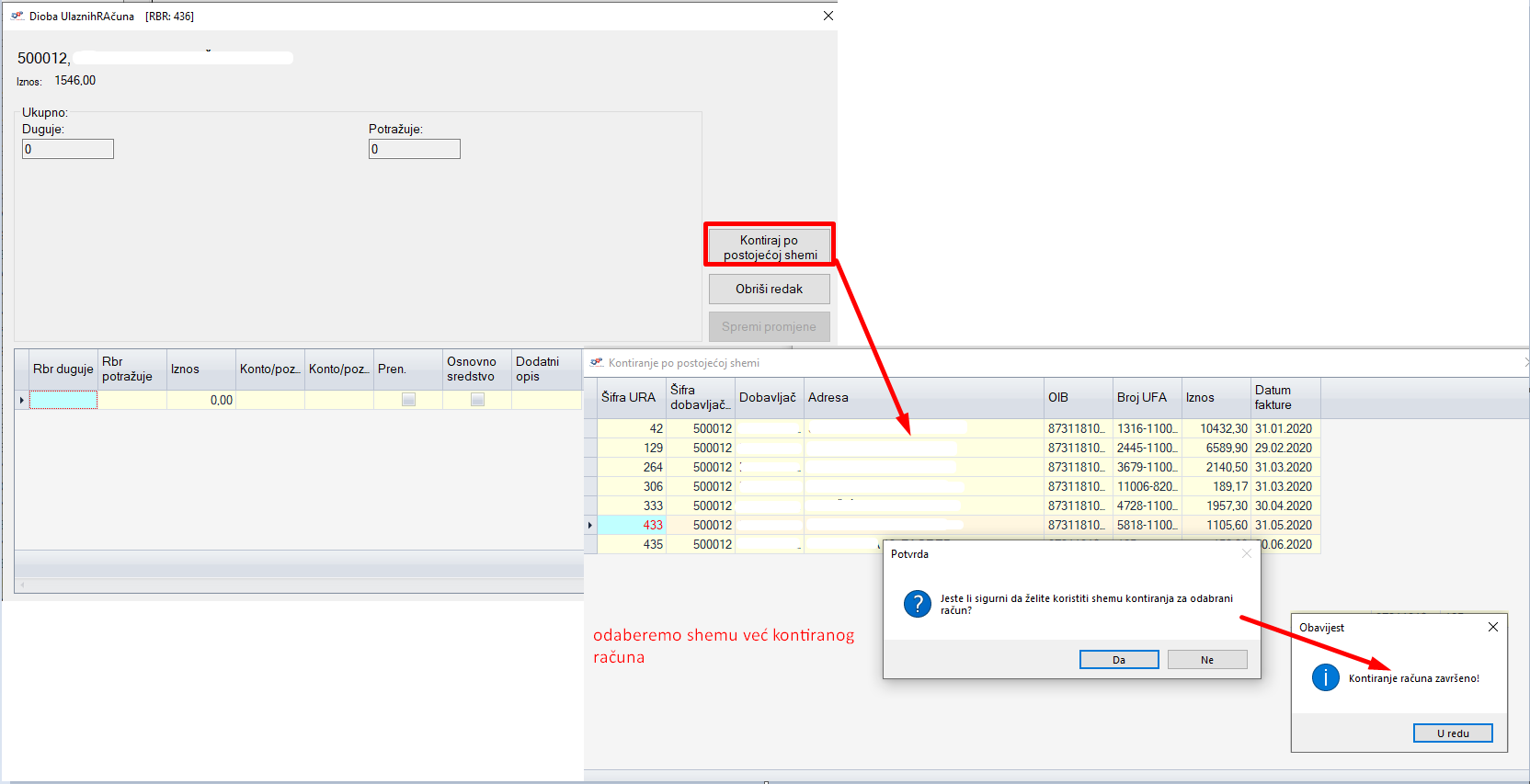Sort by 'Šifra URA' column header

pyautogui.click(x=630, y=398)
